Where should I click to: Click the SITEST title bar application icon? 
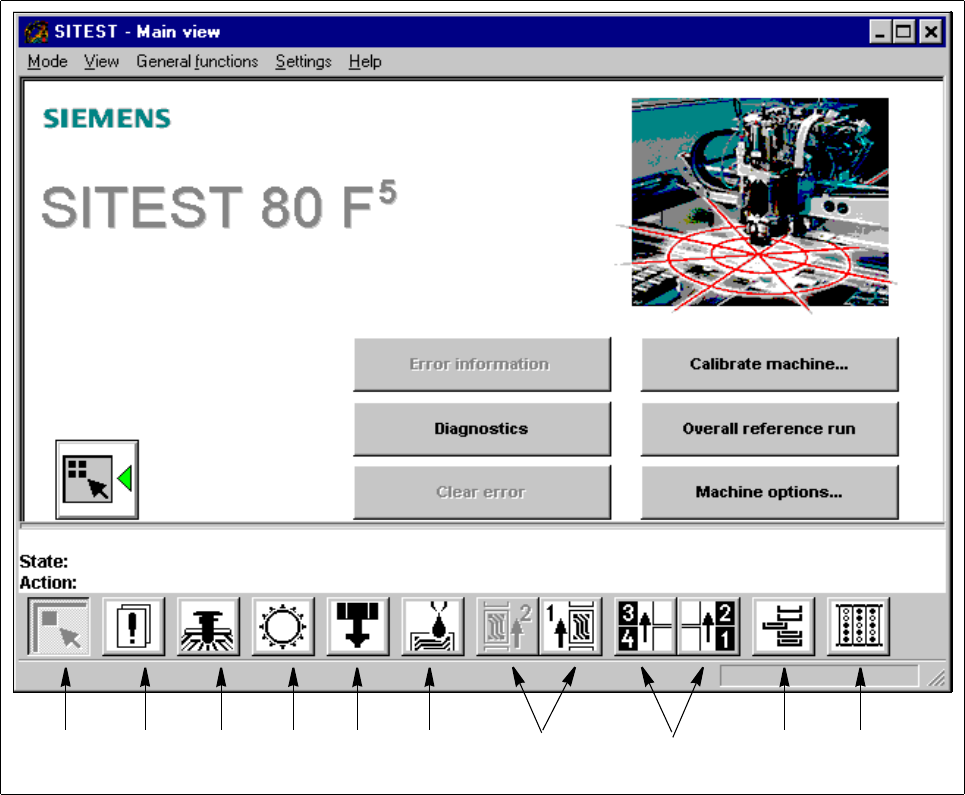tap(37, 32)
